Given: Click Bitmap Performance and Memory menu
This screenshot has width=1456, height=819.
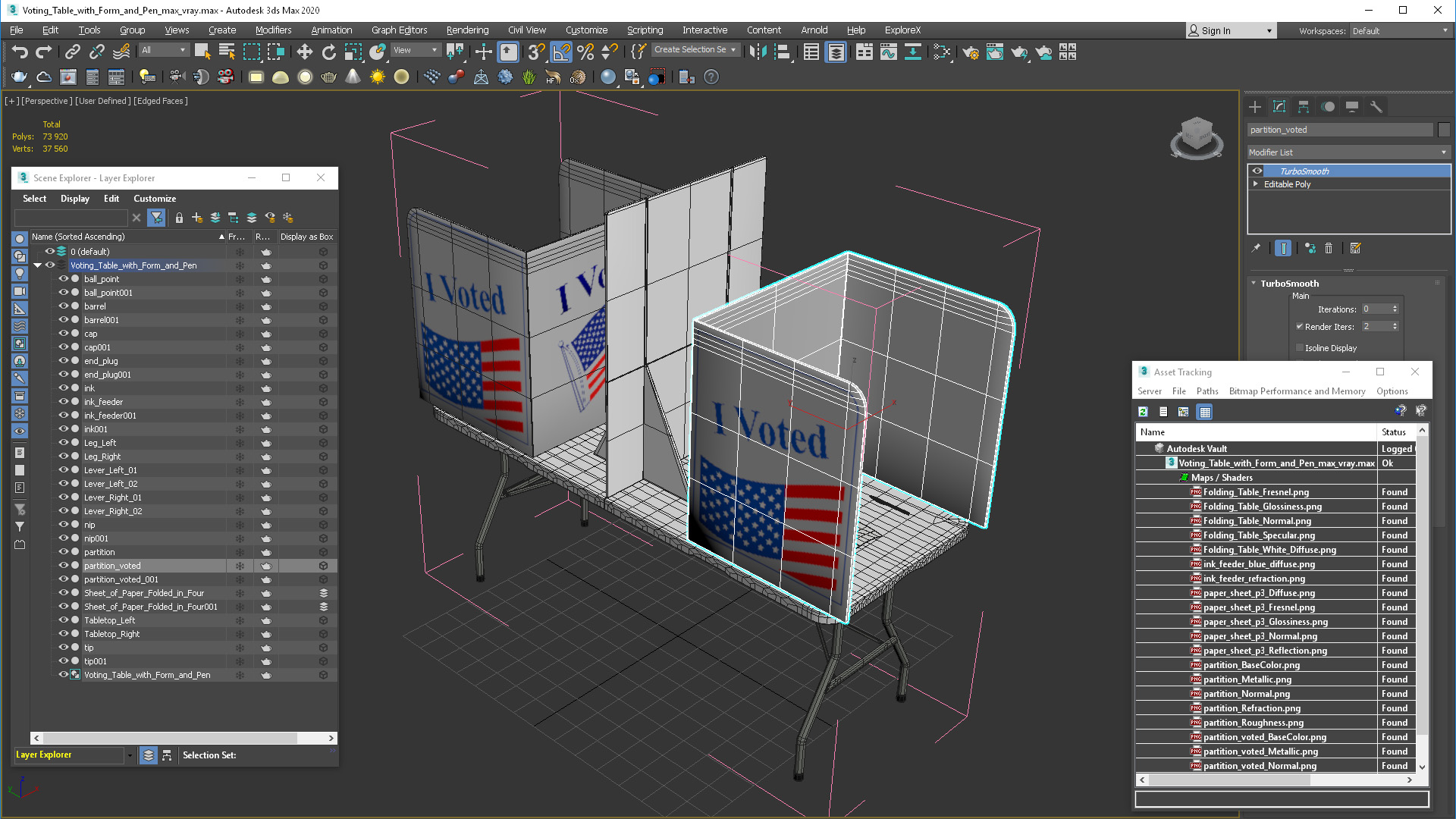Looking at the screenshot, I should (x=1297, y=391).
